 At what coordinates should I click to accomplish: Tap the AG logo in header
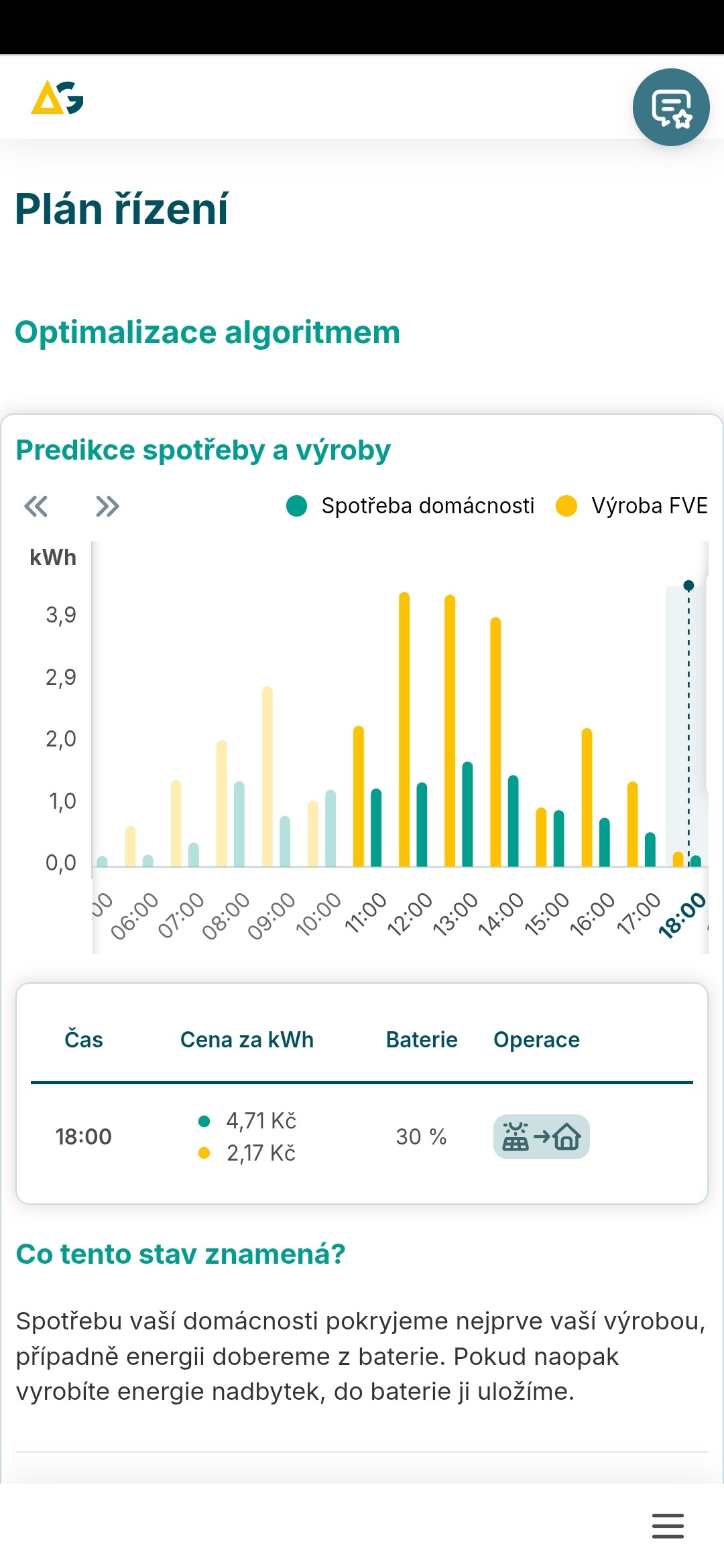click(x=57, y=98)
